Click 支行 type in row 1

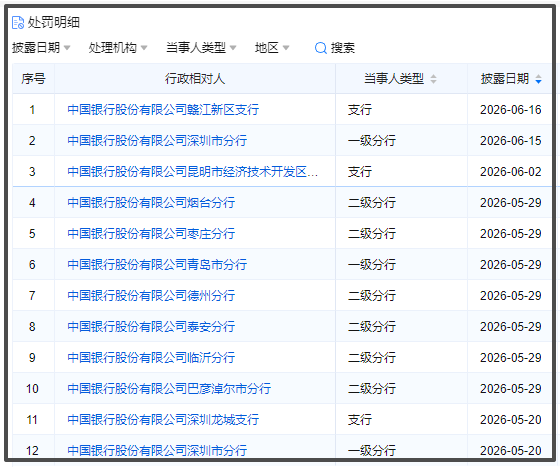point(360,110)
